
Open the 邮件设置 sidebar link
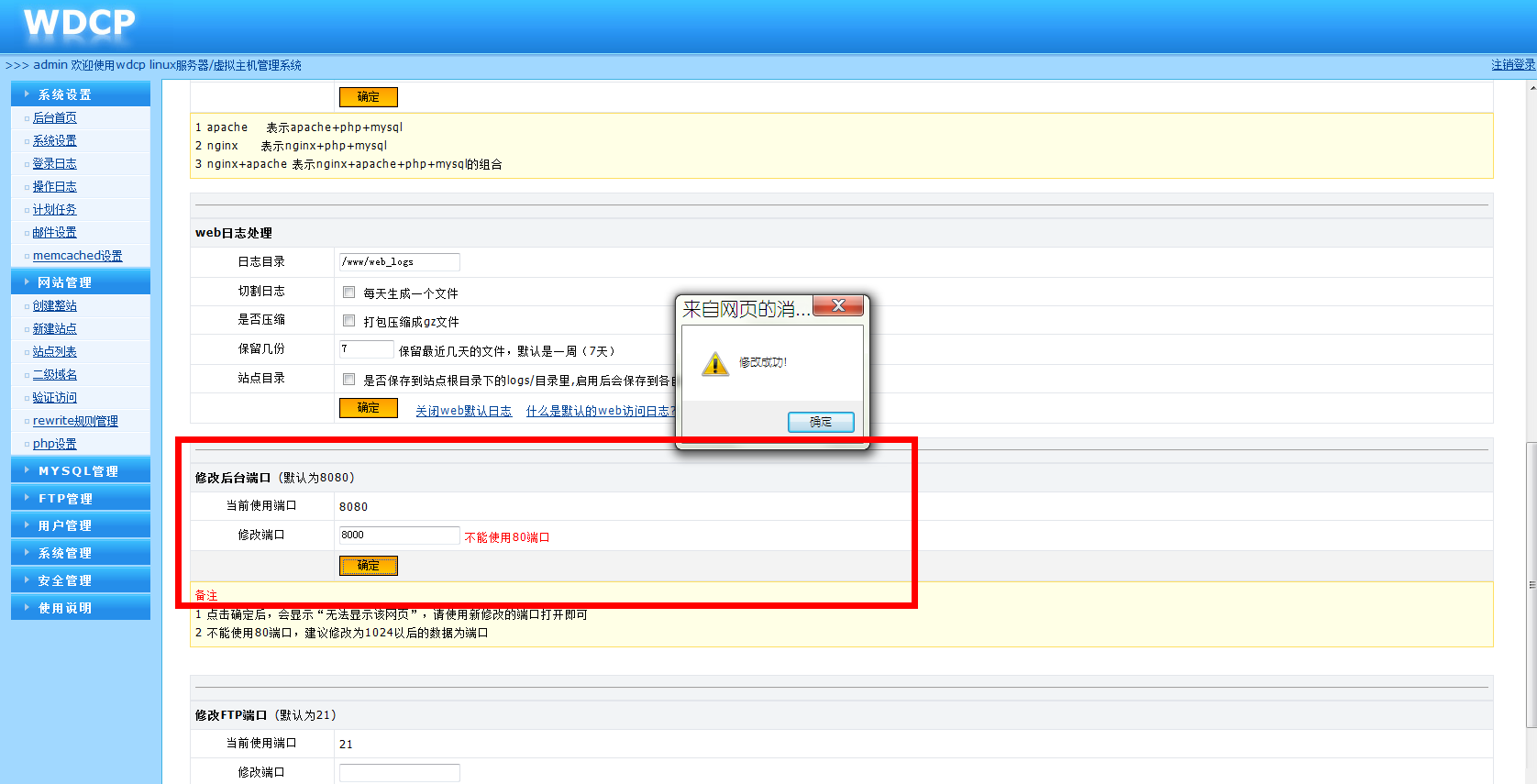pyautogui.click(x=55, y=232)
